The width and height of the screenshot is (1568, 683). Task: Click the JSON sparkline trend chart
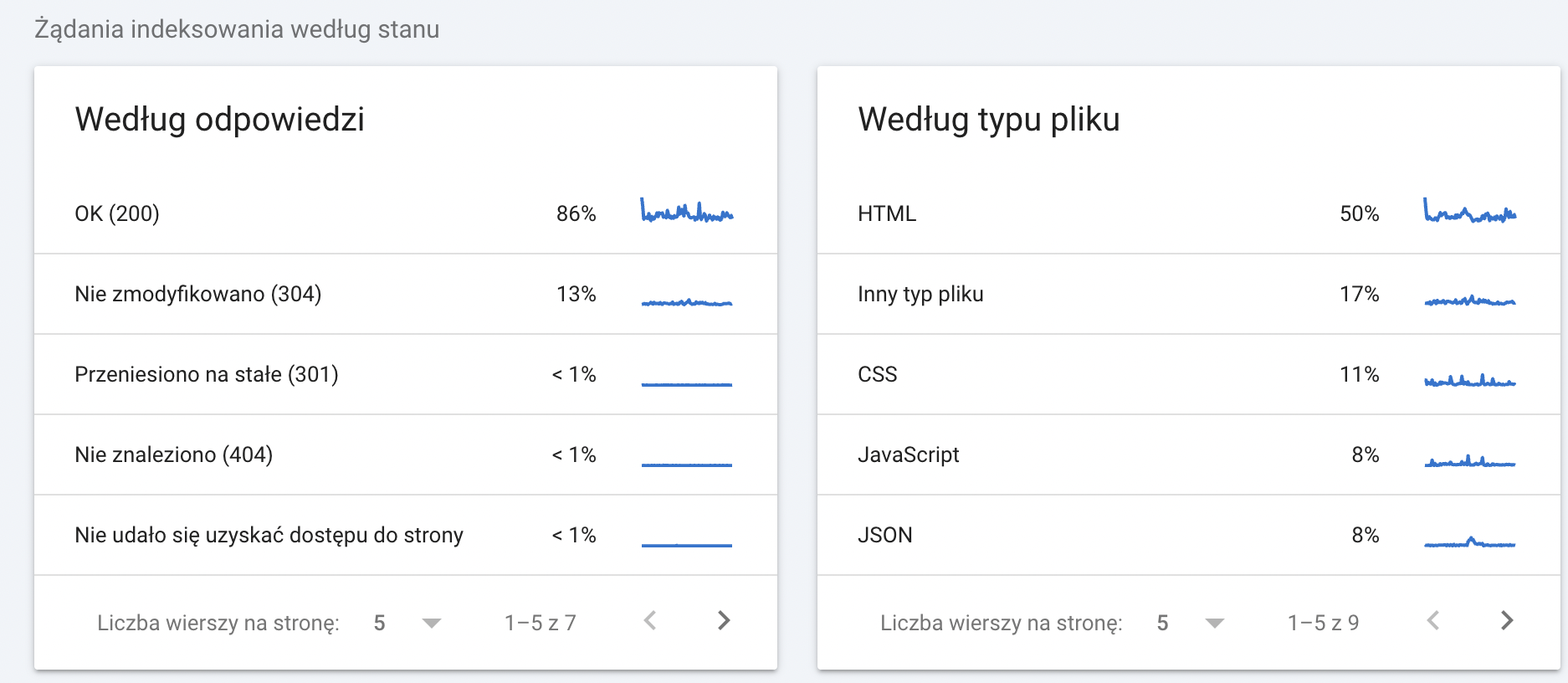(x=1469, y=542)
